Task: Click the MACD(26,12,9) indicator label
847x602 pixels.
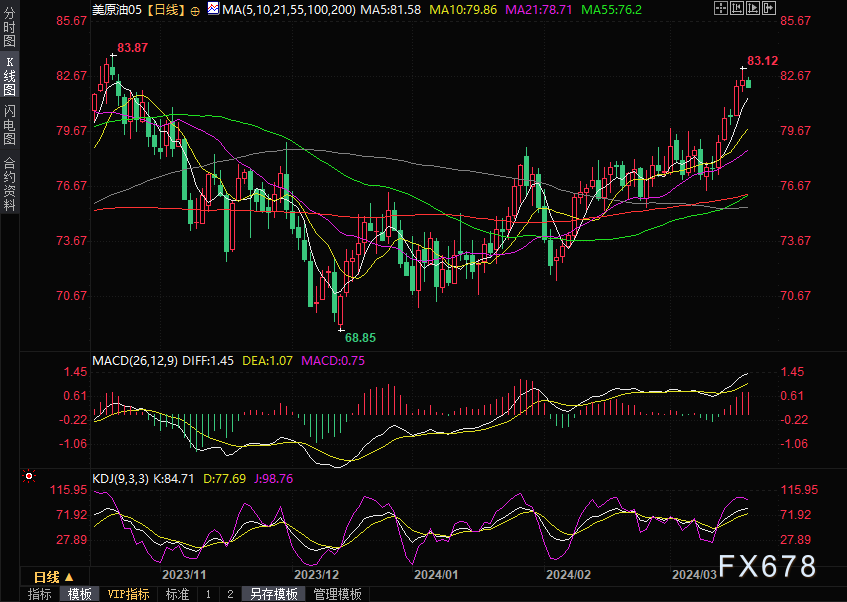Action: (135, 360)
